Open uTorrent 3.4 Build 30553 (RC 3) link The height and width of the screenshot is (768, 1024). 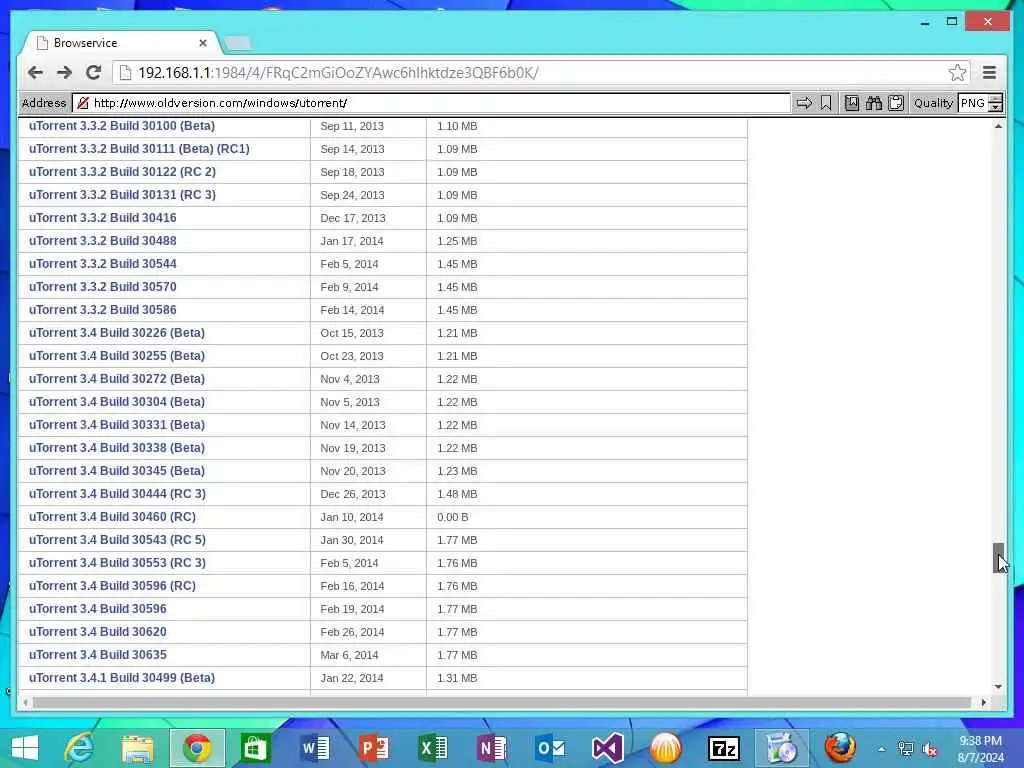click(x=117, y=562)
